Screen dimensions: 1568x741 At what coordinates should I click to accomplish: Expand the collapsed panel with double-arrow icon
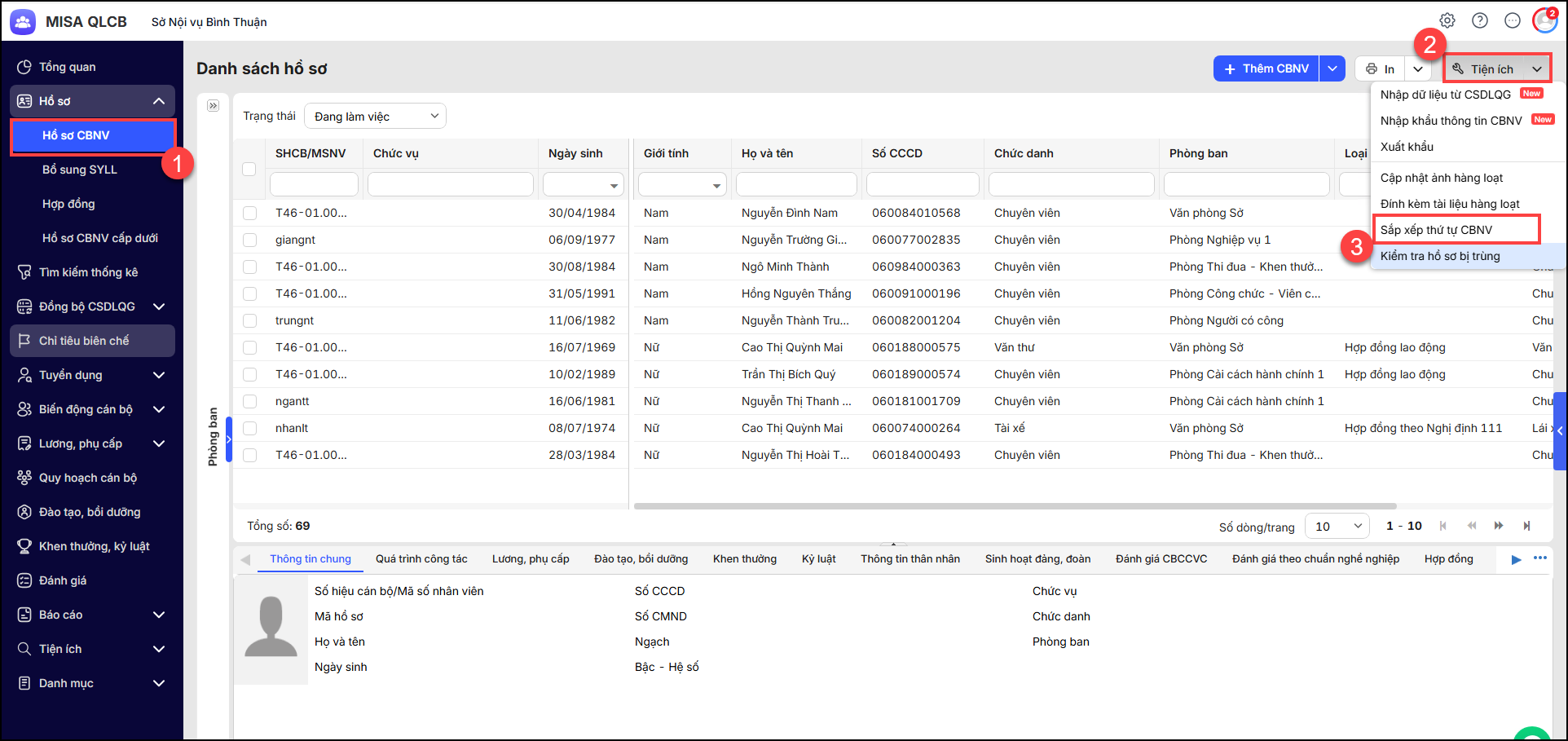[x=214, y=106]
